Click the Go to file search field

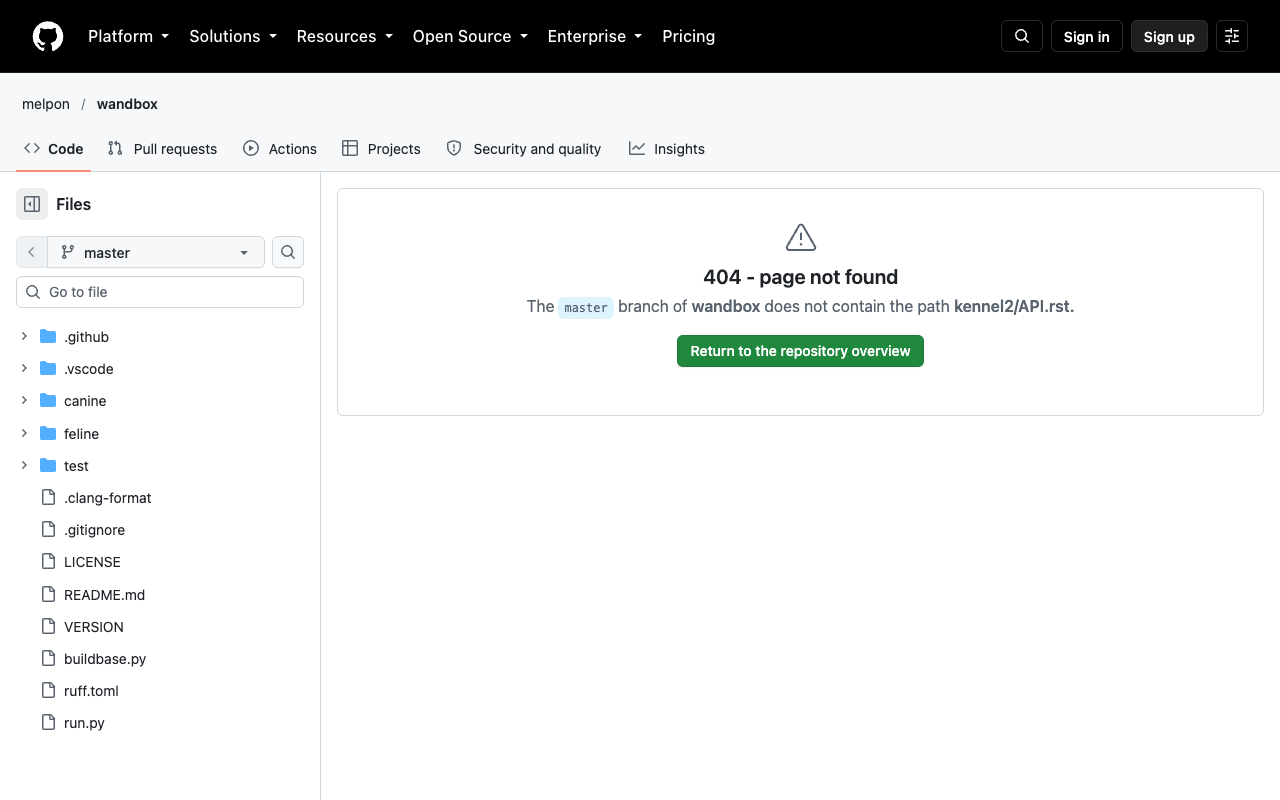click(x=160, y=292)
